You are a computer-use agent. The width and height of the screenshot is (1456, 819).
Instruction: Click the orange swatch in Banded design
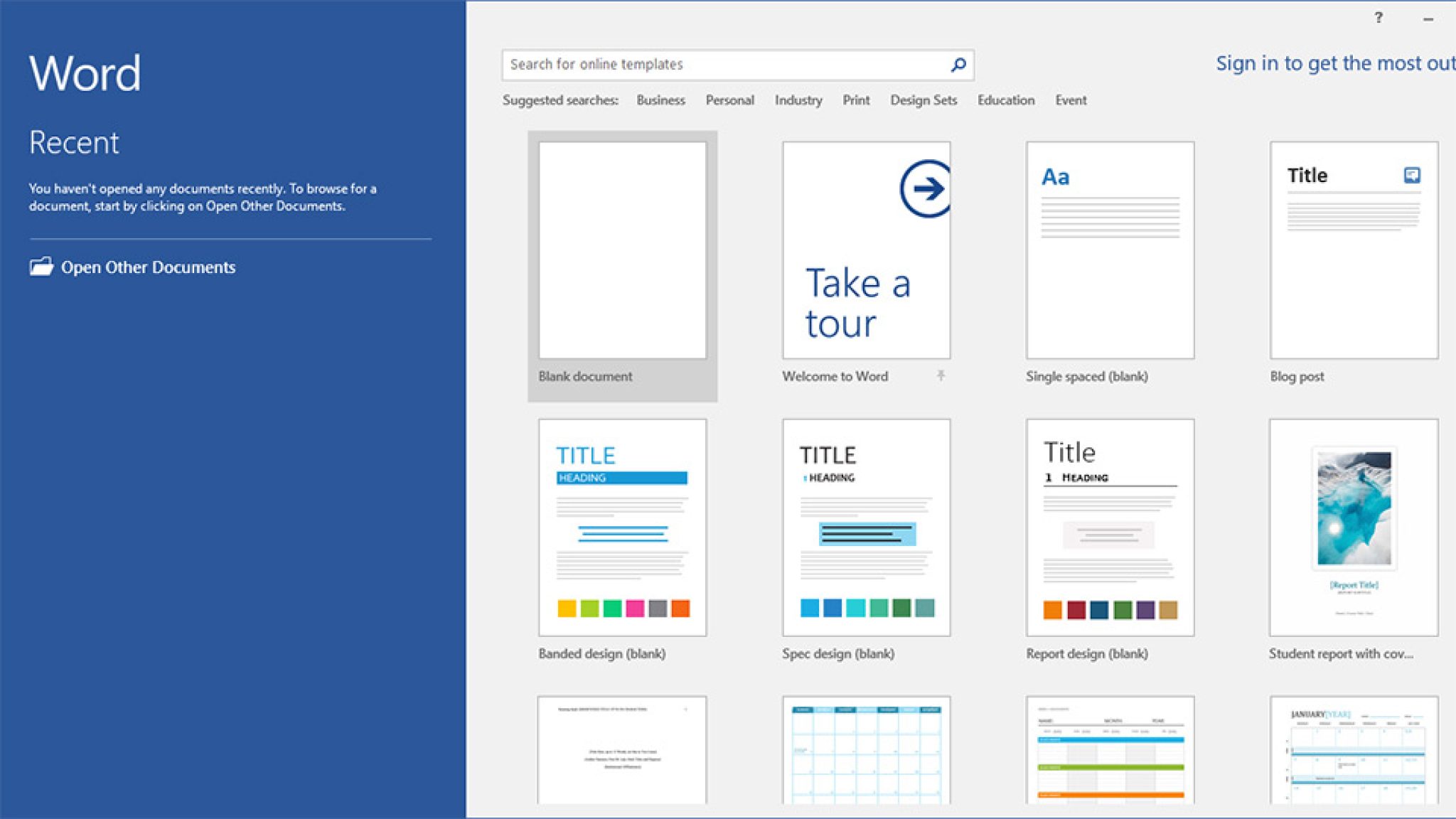[x=680, y=609]
